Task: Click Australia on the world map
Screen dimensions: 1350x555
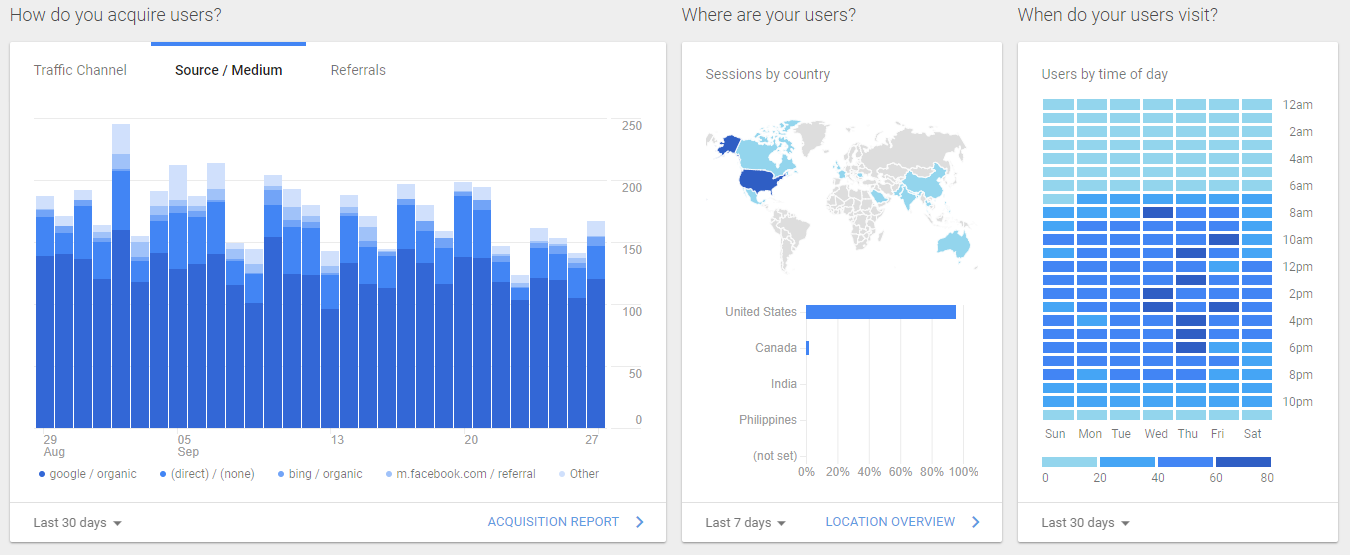Action: (x=955, y=244)
